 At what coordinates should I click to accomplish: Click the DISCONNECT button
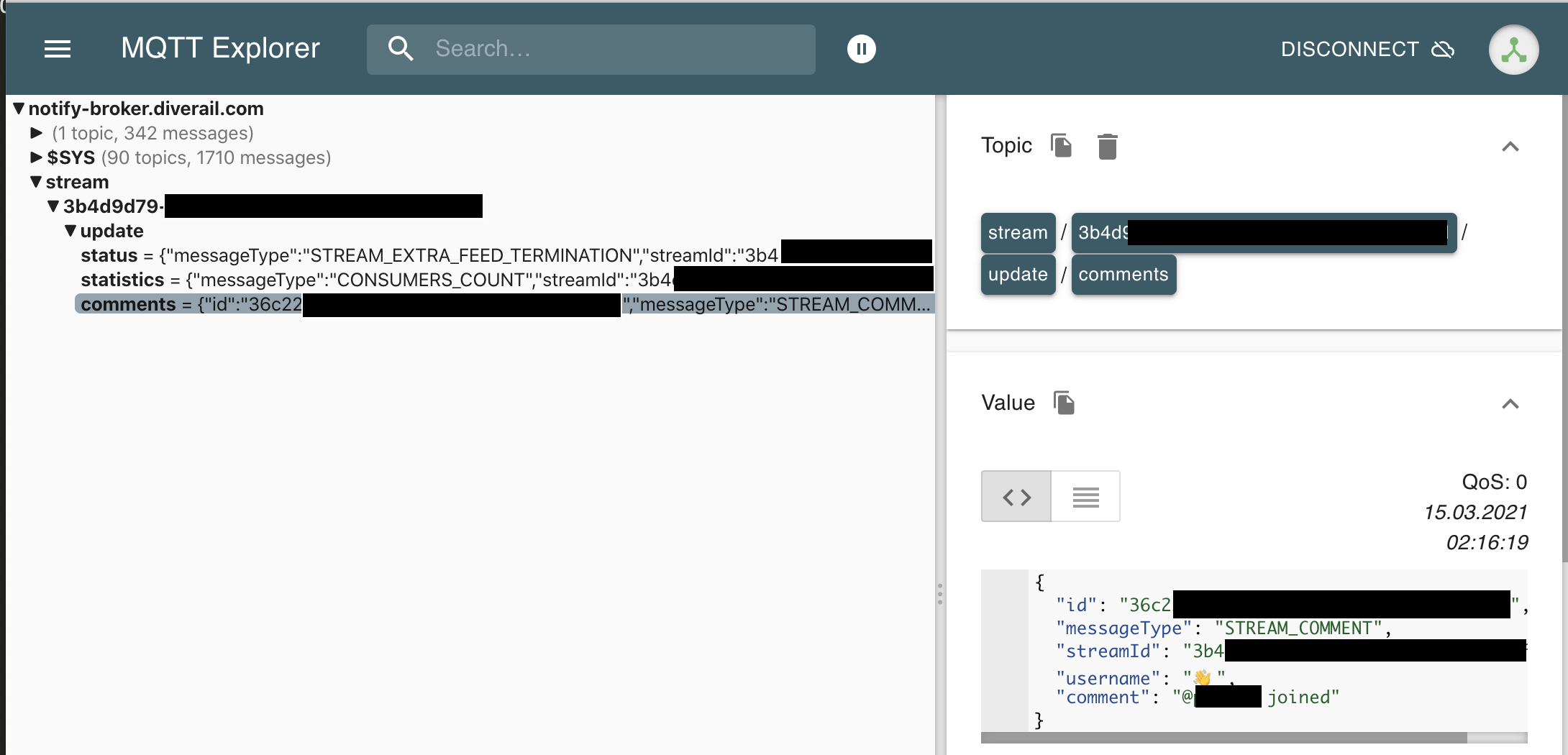tap(1367, 49)
